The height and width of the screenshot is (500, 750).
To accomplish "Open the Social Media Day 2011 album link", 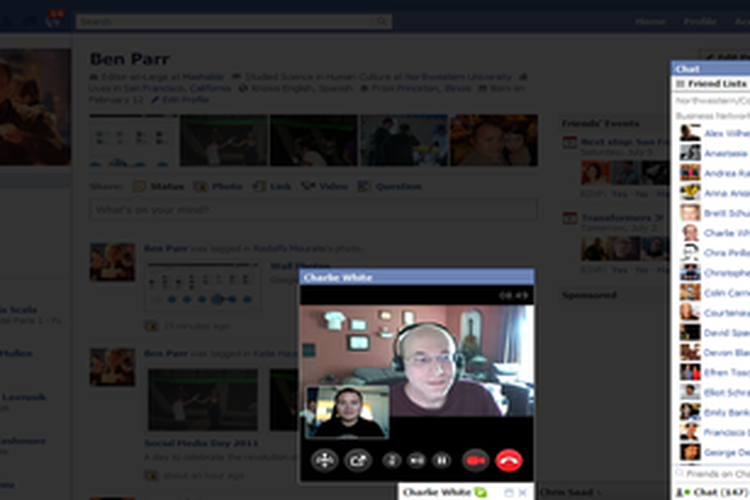I will [201, 443].
